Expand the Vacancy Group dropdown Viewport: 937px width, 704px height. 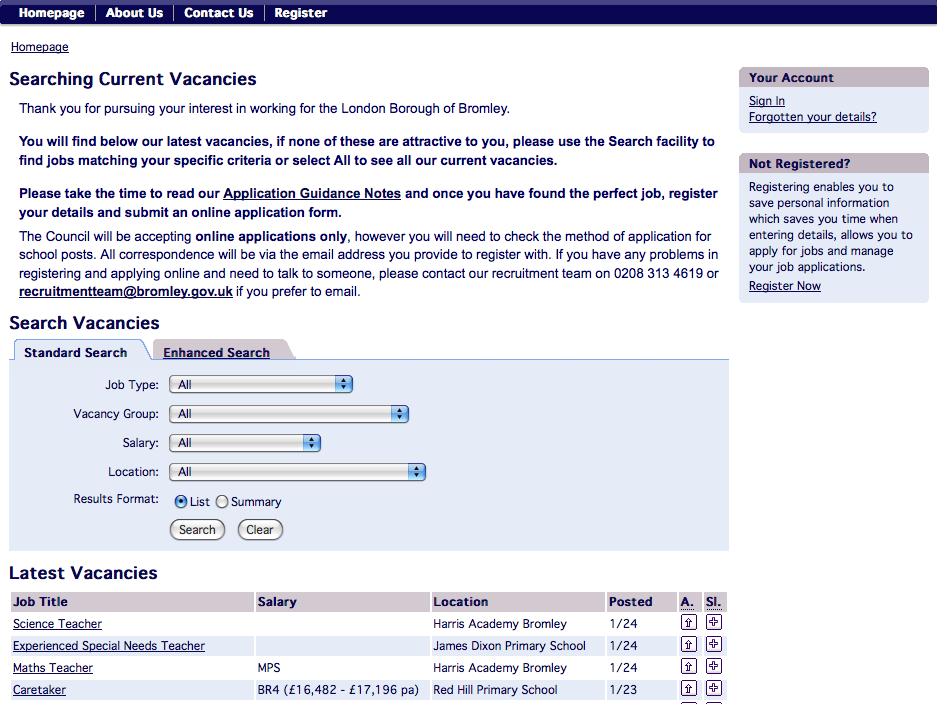(x=289, y=413)
